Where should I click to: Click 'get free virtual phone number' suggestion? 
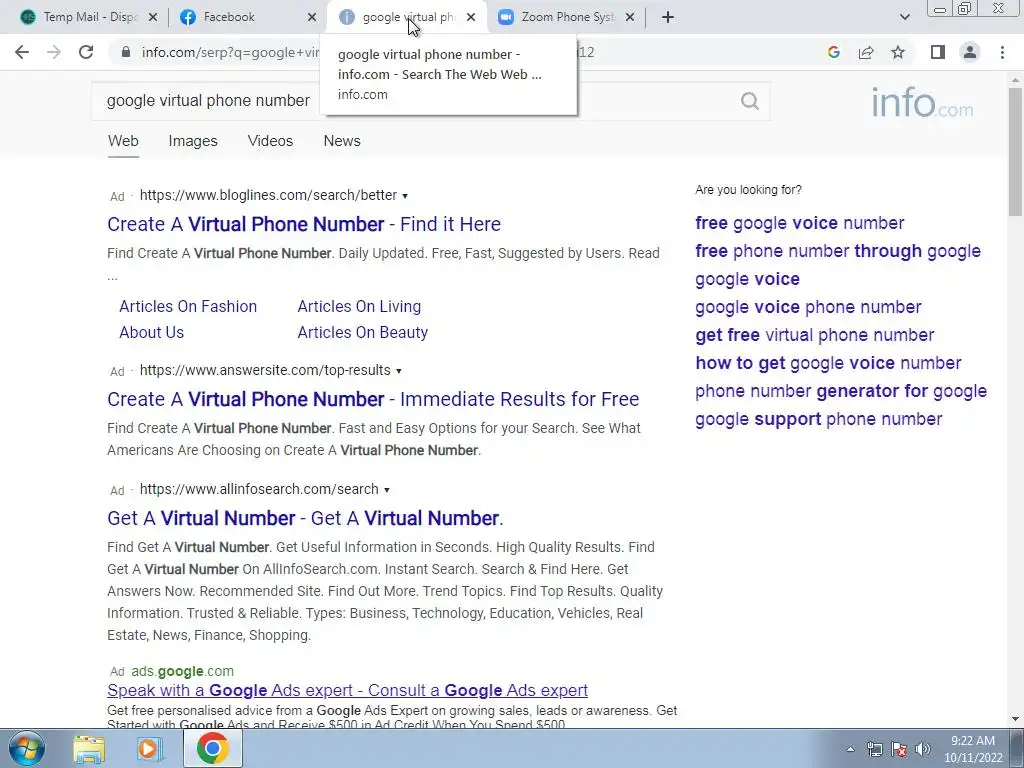[814, 335]
